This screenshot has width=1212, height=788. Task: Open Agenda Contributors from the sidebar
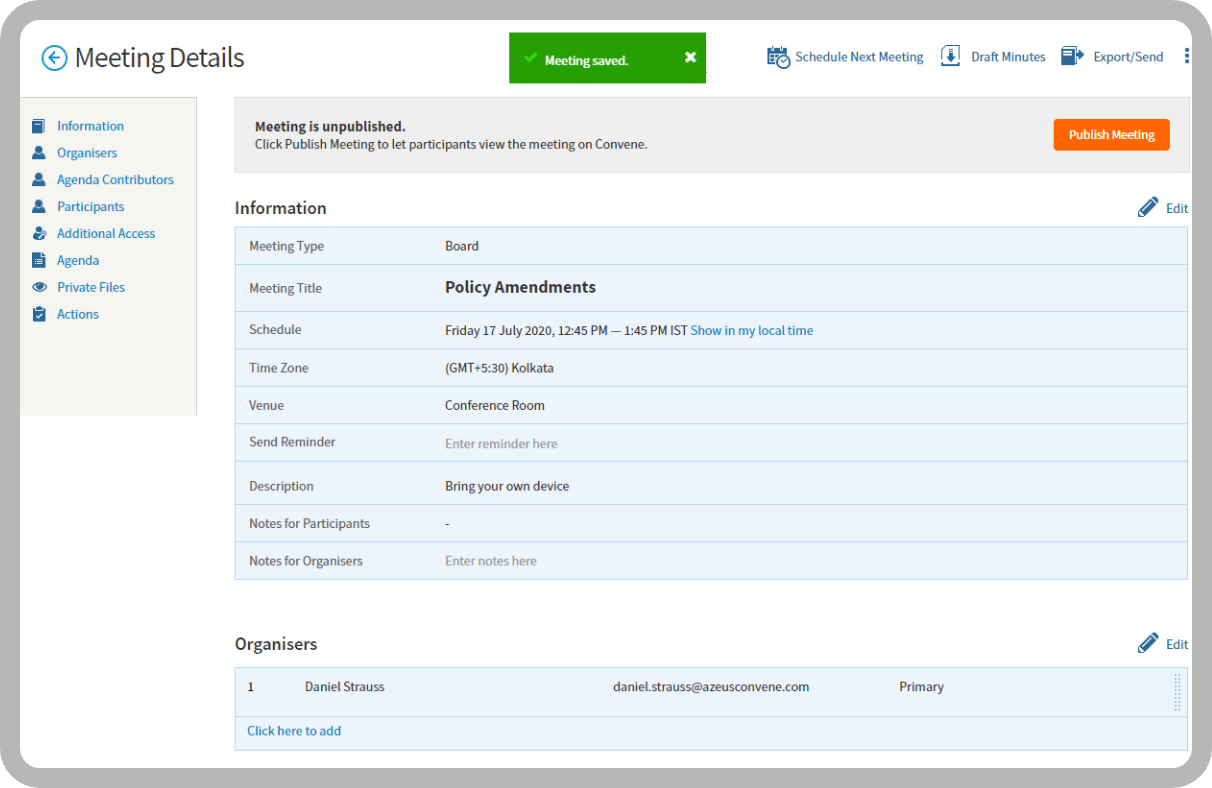click(x=115, y=180)
